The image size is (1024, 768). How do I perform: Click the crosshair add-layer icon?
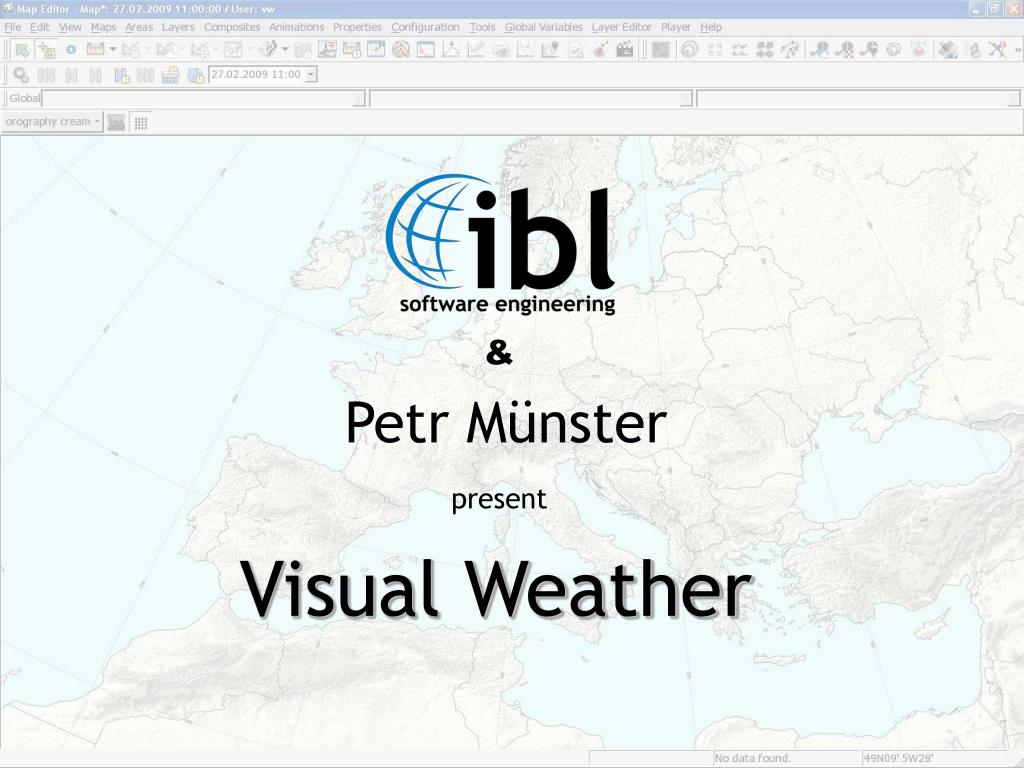point(46,50)
